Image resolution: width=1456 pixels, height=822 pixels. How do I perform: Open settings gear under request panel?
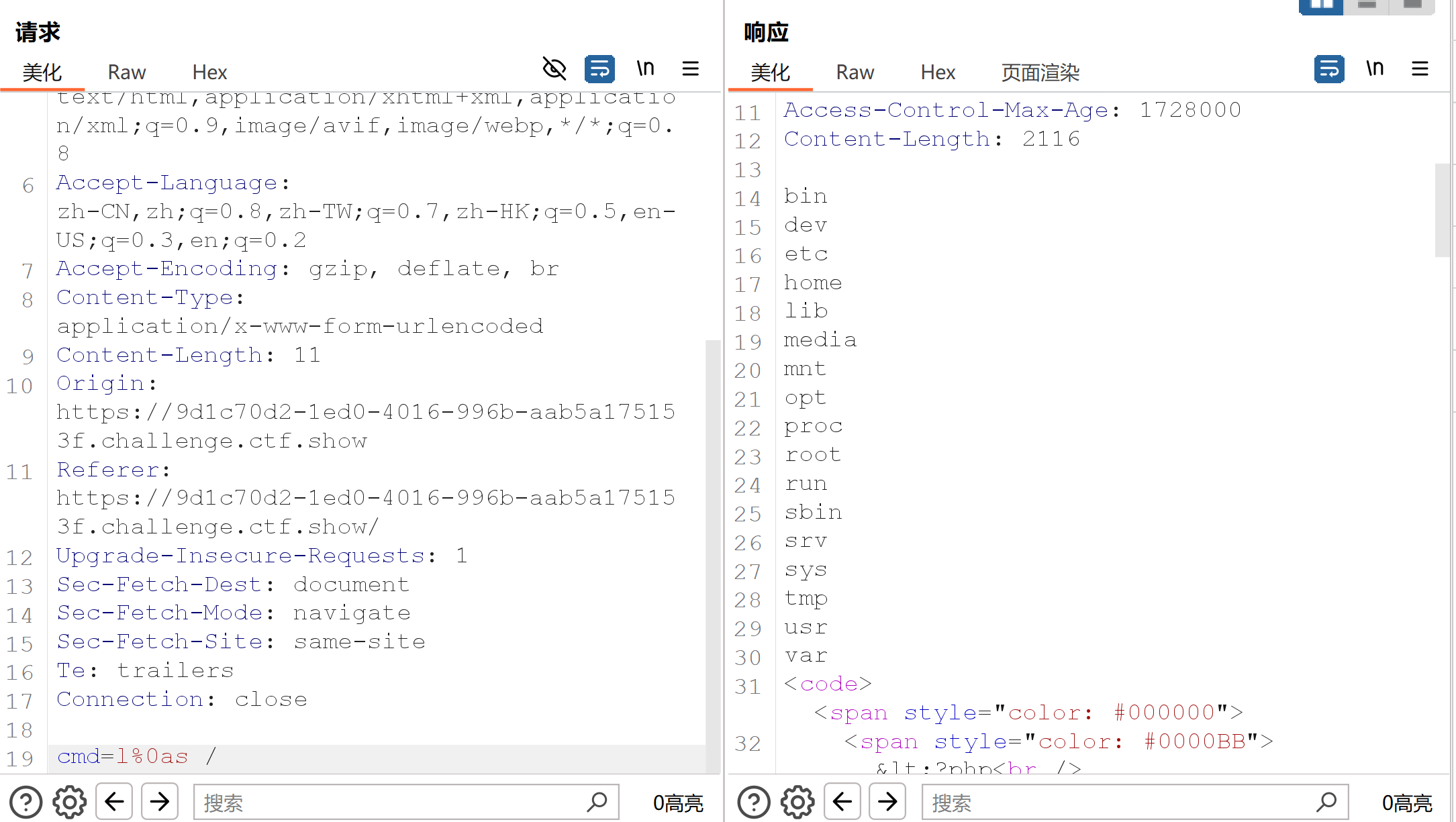click(70, 802)
